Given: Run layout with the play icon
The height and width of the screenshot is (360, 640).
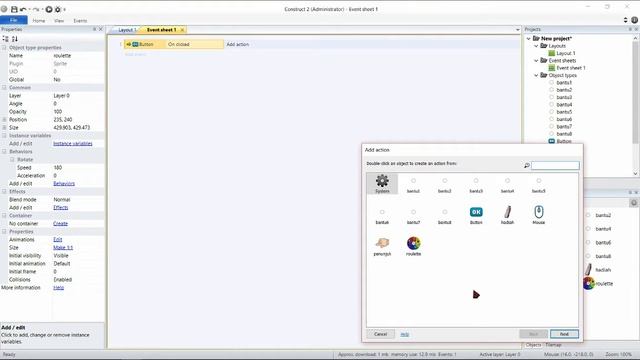Looking at the screenshot, I should coord(49,9).
